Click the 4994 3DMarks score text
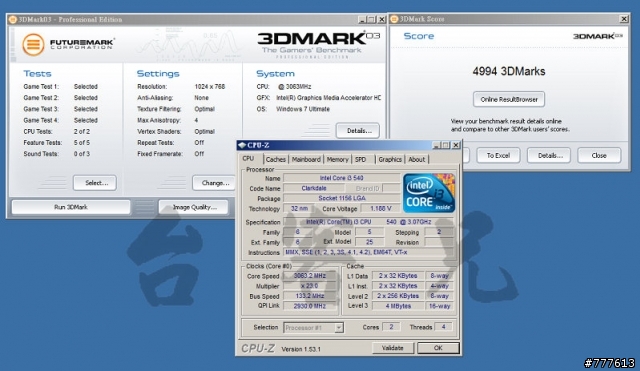Screen dimensions: 640x371 (509, 71)
